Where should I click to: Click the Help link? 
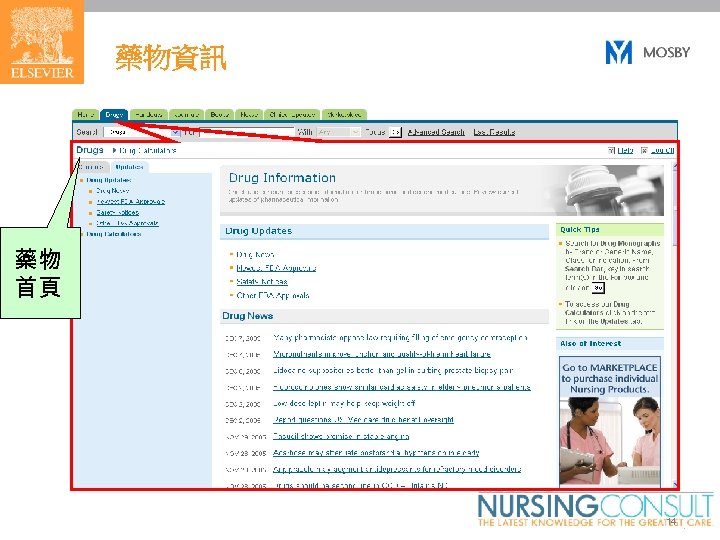(625, 150)
